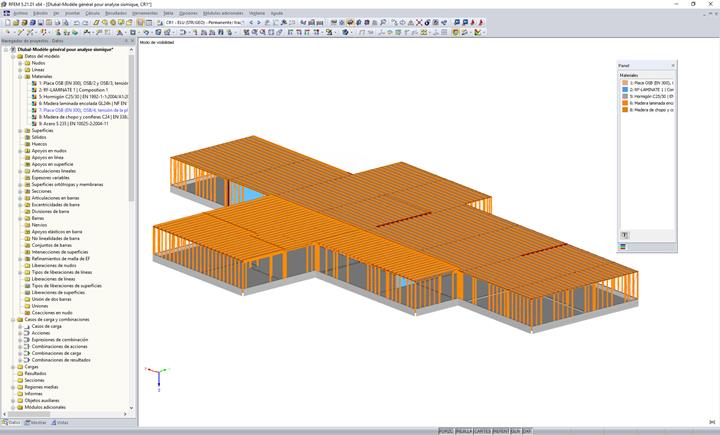Click the navigator horizontal scrollbar
The height and width of the screenshot is (435, 720).
(28, 414)
